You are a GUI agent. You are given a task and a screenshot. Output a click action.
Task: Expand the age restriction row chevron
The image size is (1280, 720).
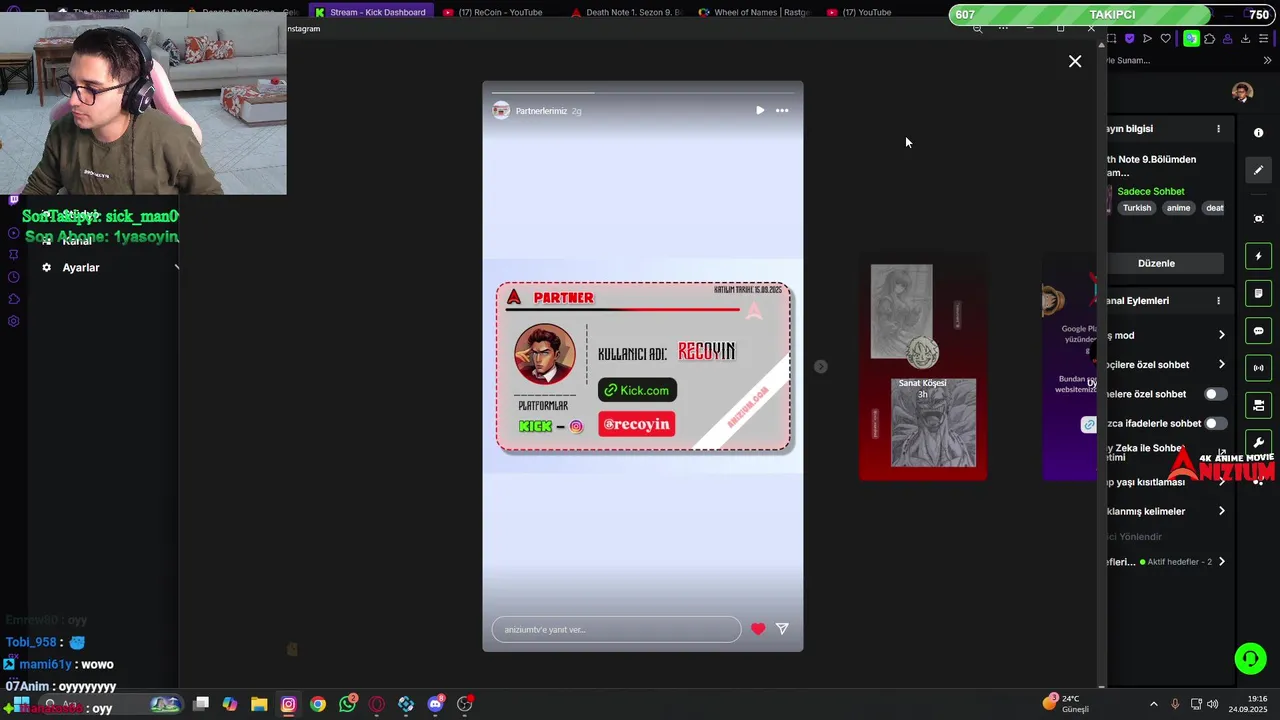pos(1221,482)
